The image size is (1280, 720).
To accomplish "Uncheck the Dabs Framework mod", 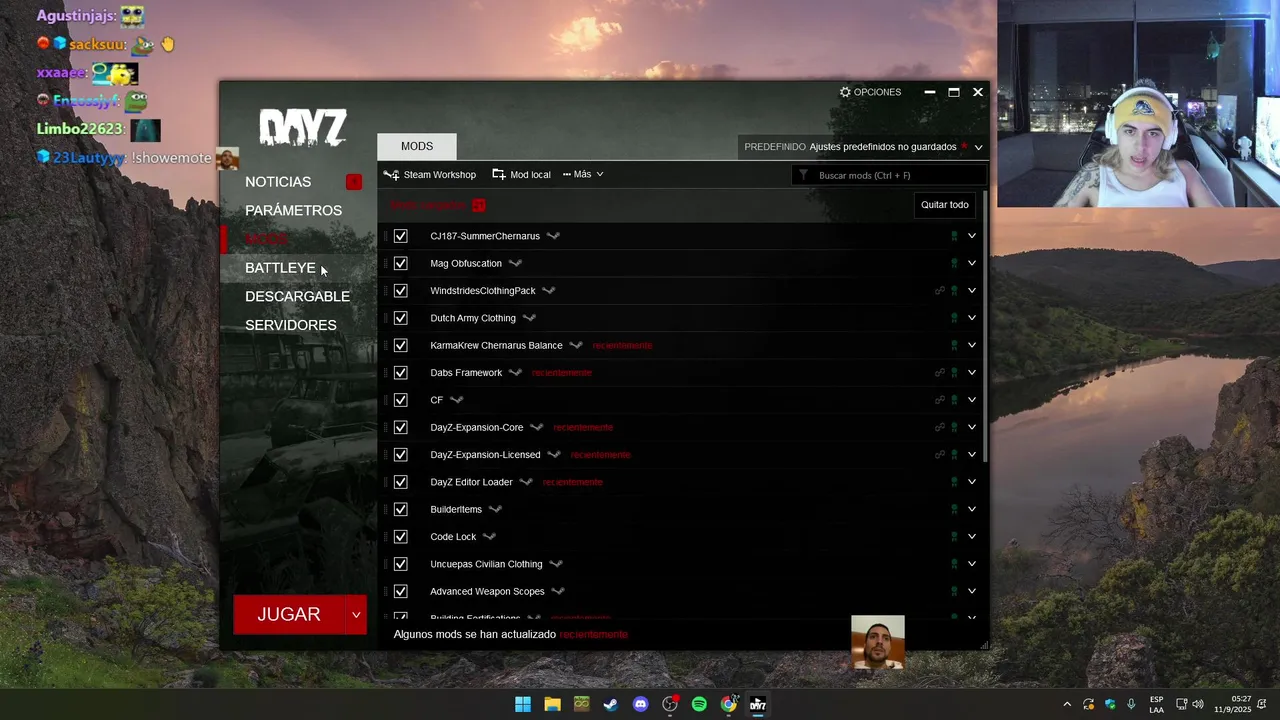I will tap(400, 373).
